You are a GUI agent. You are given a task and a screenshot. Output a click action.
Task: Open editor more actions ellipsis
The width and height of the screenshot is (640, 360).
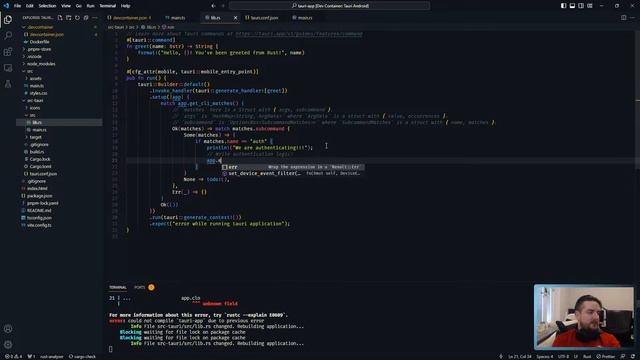coord(633,18)
